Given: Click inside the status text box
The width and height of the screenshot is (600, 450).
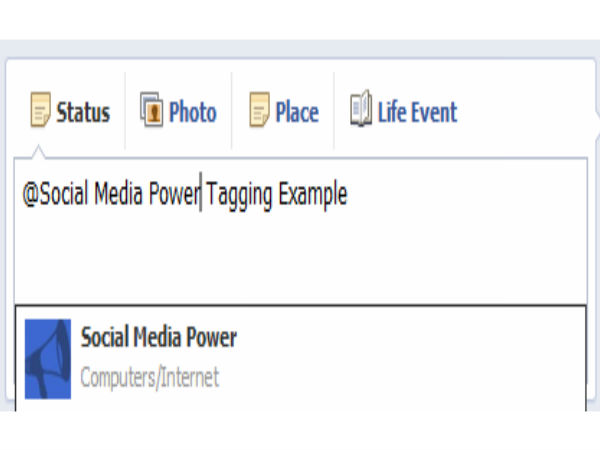Looking at the screenshot, I should (x=301, y=231).
